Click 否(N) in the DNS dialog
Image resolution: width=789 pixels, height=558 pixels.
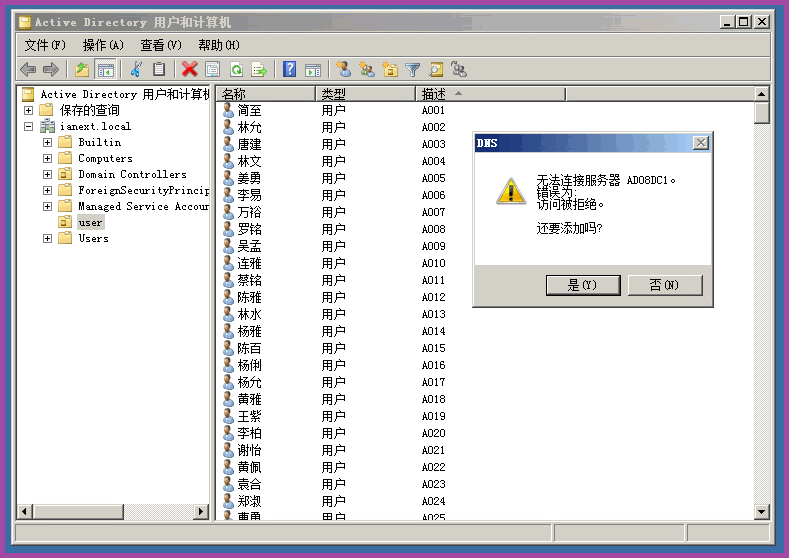tap(665, 285)
